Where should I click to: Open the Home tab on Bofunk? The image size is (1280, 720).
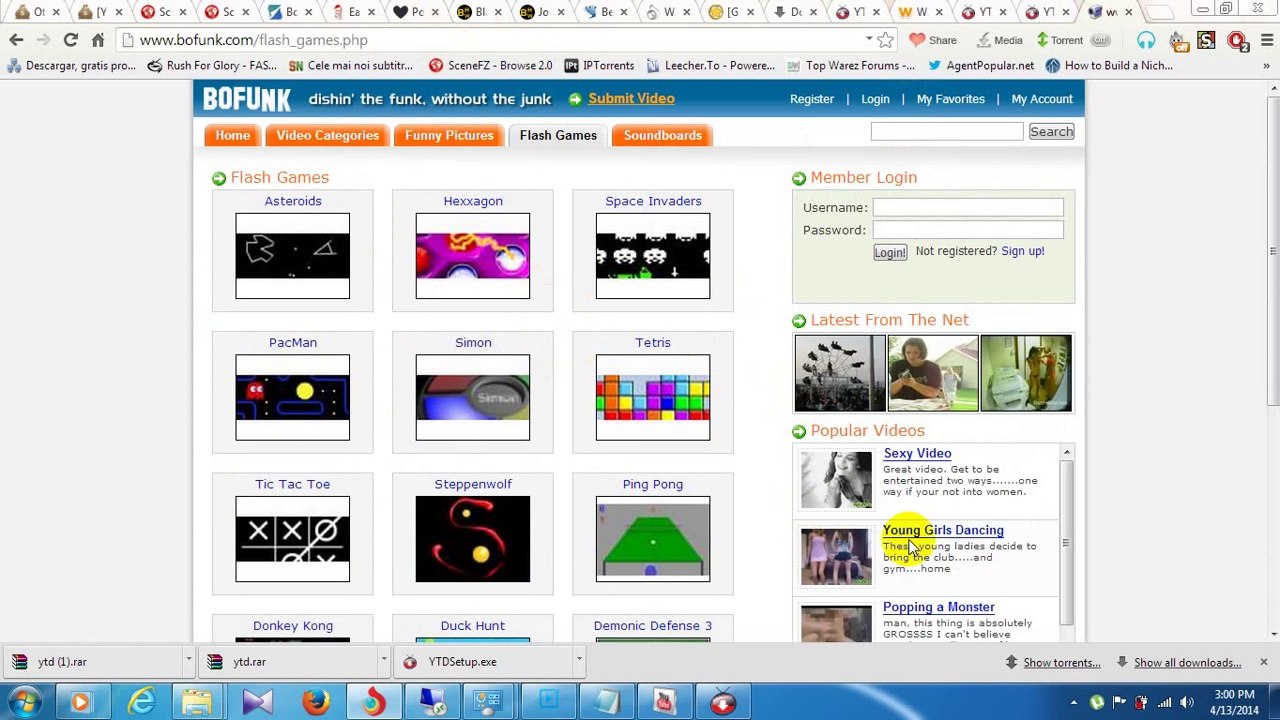tap(232, 135)
